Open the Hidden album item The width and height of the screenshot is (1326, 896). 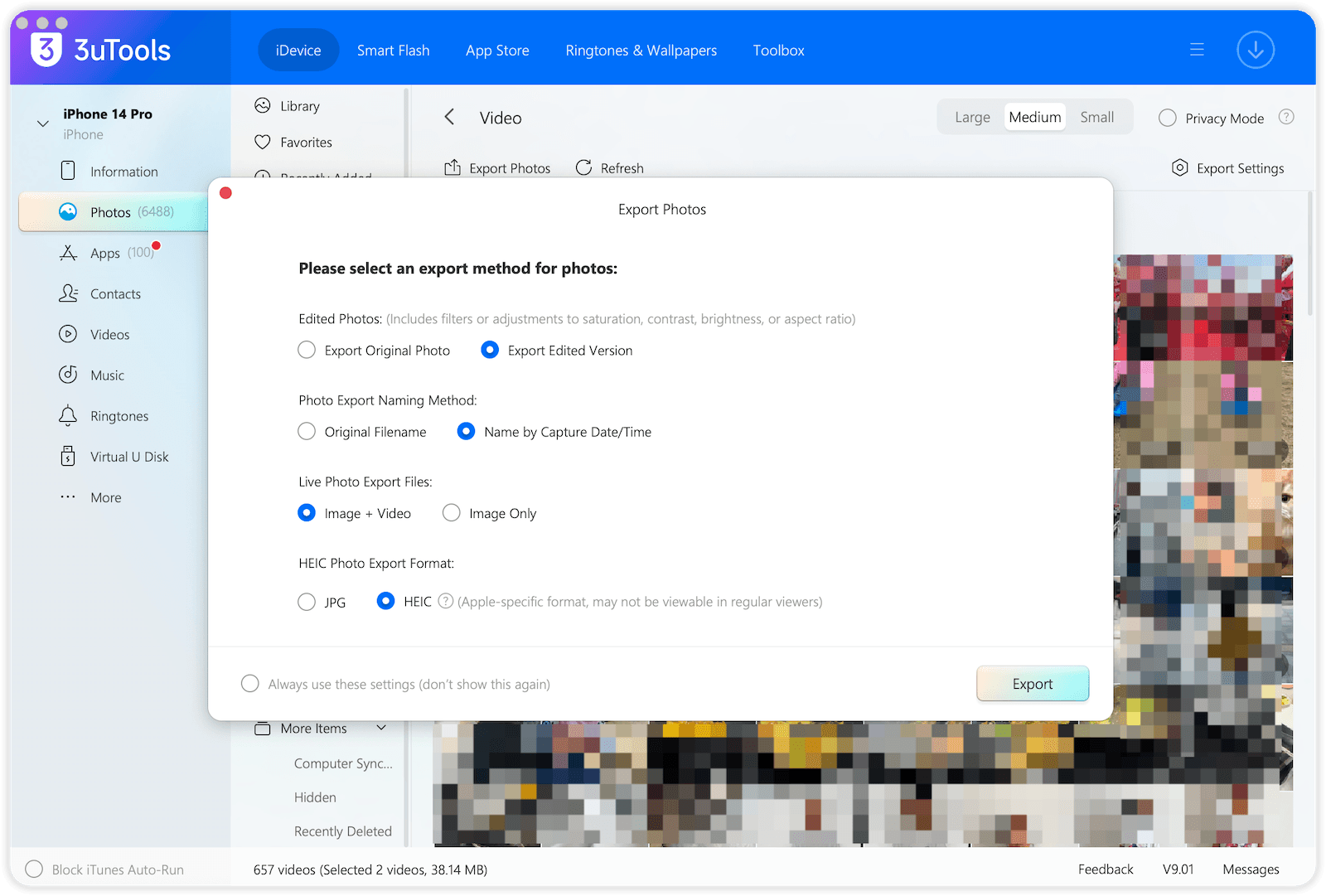point(315,797)
